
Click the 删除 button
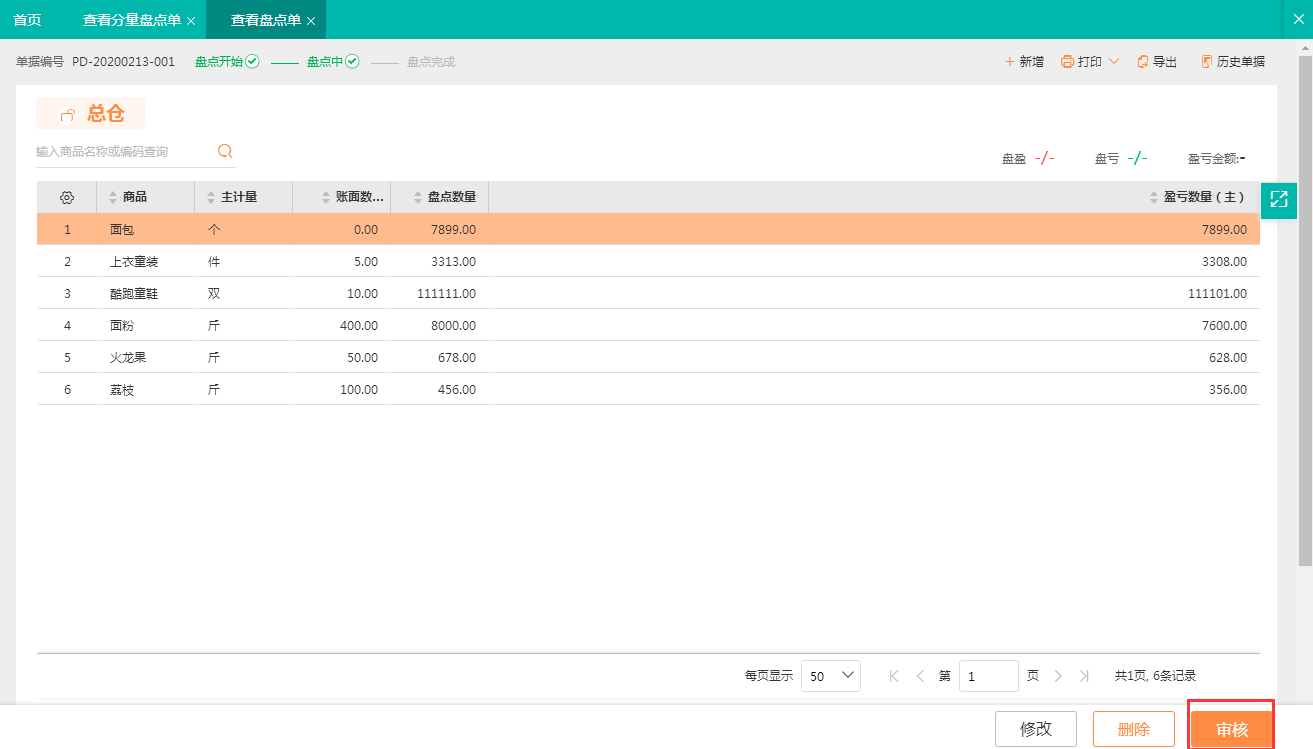pos(1133,729)
